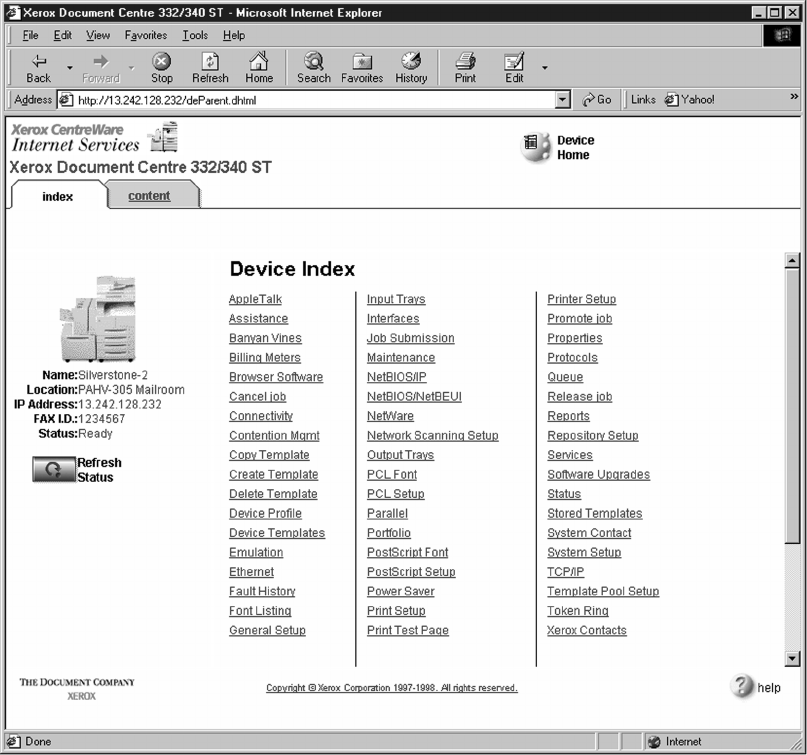Open the Queue link
Image resolution: width=807 pixels, height=755 pixels.
[x=565, y=377]
